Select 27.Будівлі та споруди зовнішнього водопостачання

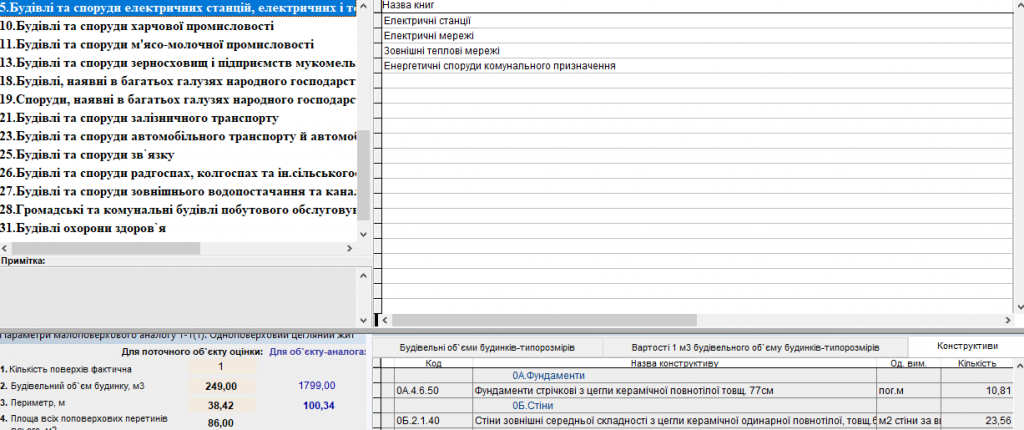tap(178, 191)
